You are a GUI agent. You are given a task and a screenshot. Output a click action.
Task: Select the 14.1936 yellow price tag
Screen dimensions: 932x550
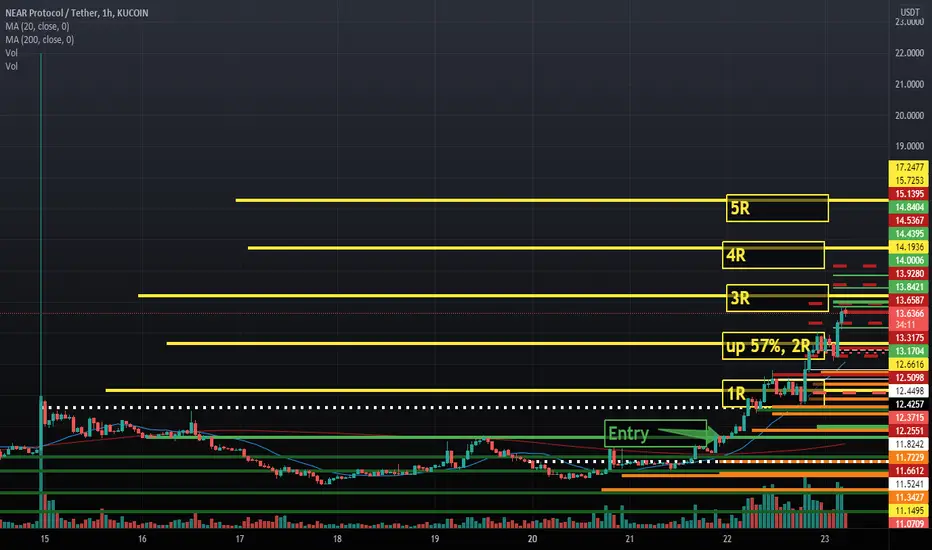[x=909, y=247]
